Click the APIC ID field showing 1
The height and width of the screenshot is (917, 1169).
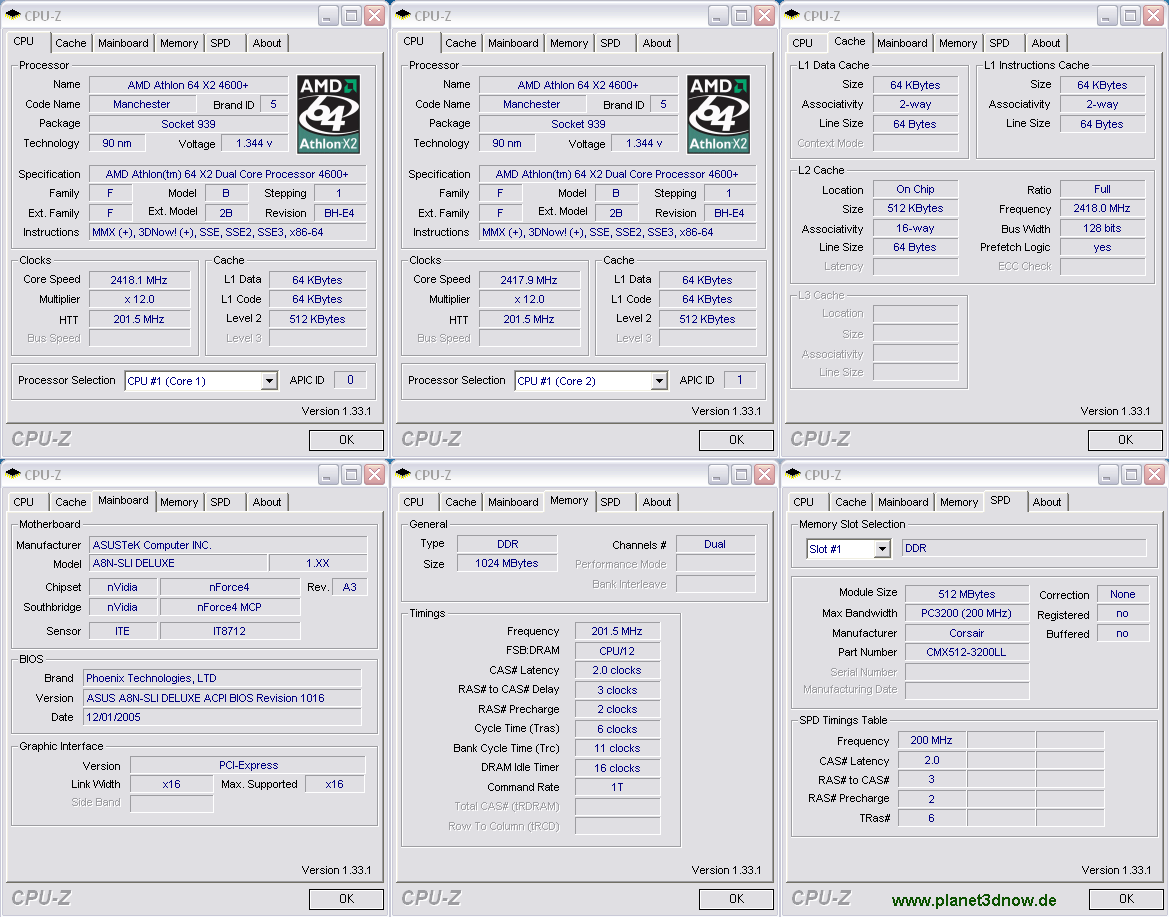[x=740, y=380]
